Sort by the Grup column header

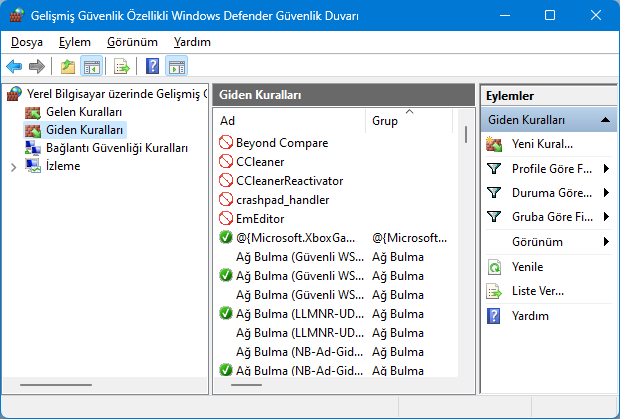point(408,121)
